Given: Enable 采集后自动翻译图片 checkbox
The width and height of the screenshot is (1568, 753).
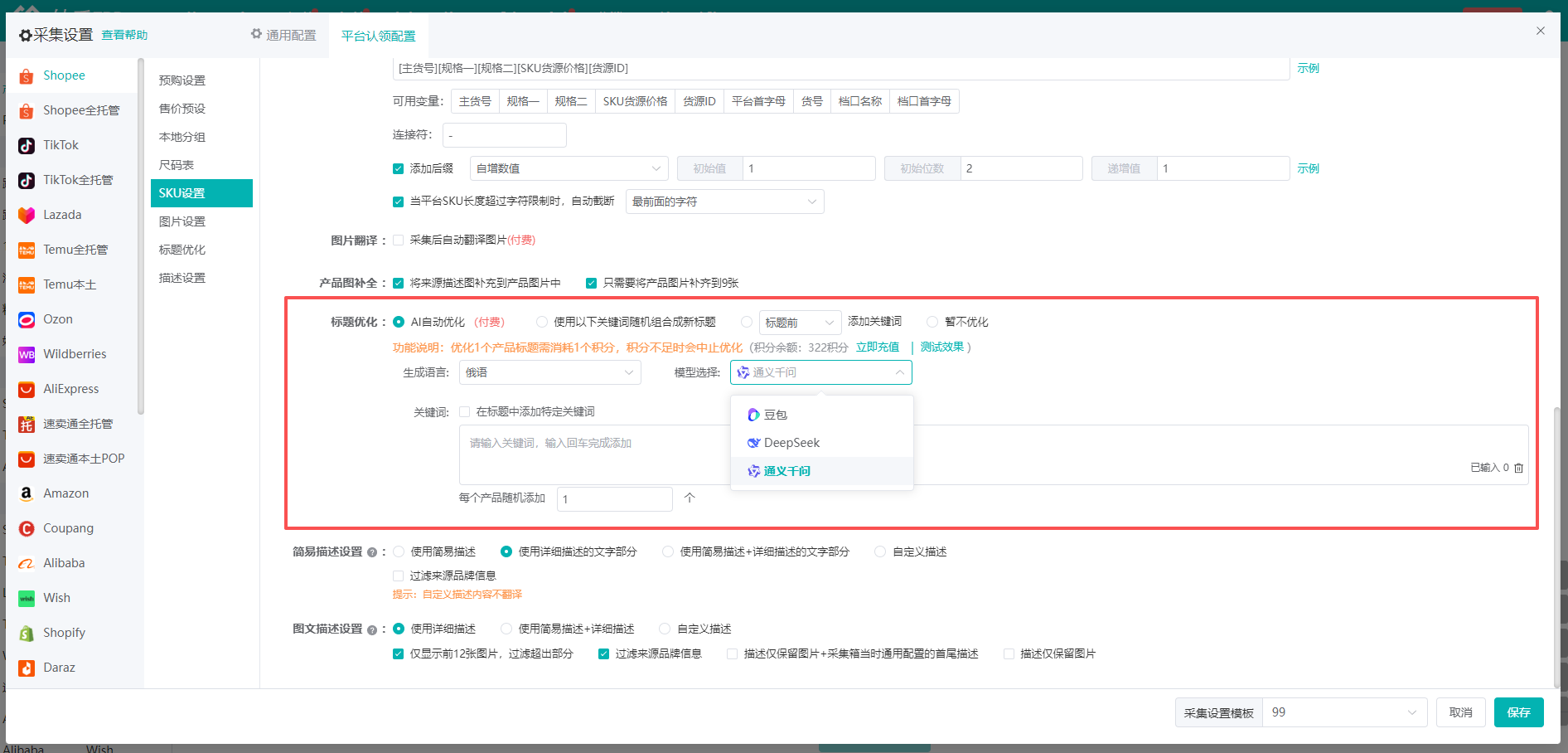Looking at the screenshot, I should click(x=398, y=240).
